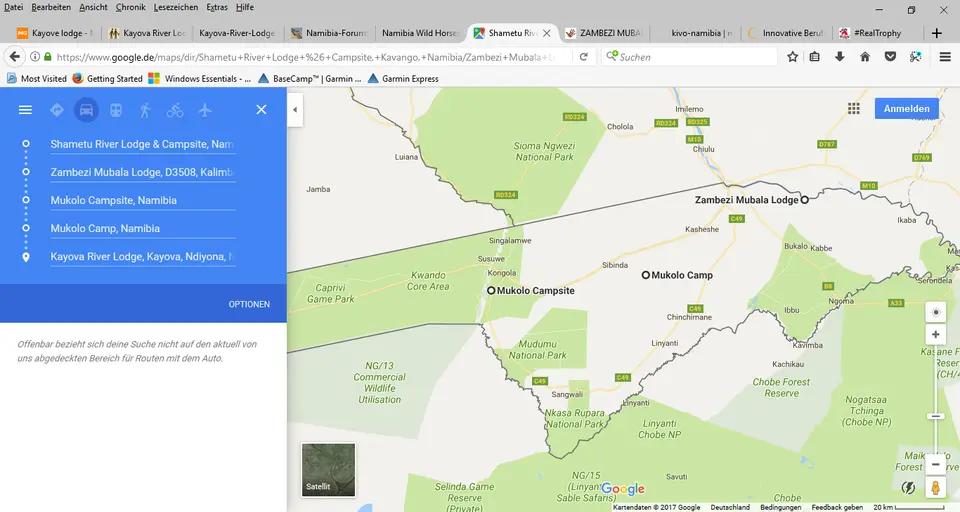Switch to the Namibia Wild Horses tab
Image resolution: width=960 pixels, height=512 pixels.
(420, 33)
